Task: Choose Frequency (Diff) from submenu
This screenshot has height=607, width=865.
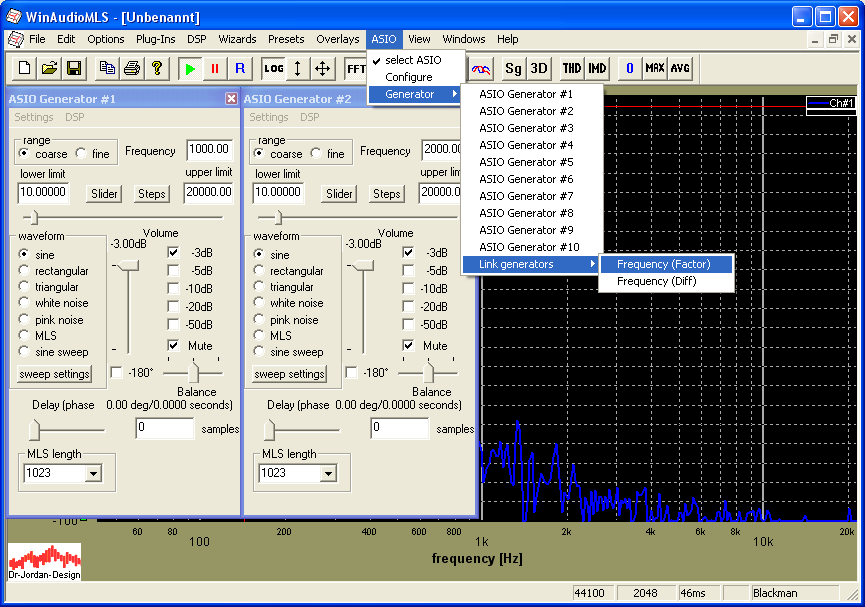Action: point(656,281)
